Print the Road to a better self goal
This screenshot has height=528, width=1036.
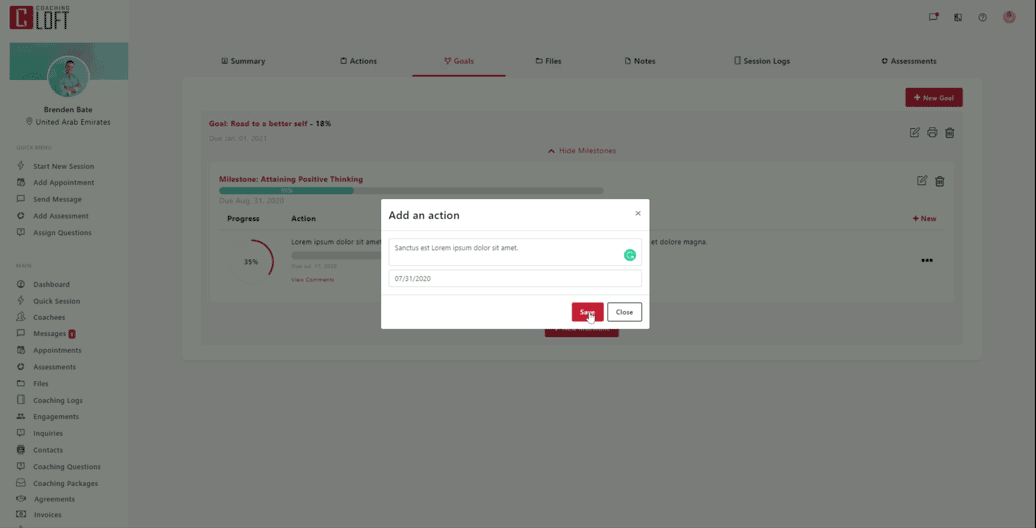coord(932,132)
